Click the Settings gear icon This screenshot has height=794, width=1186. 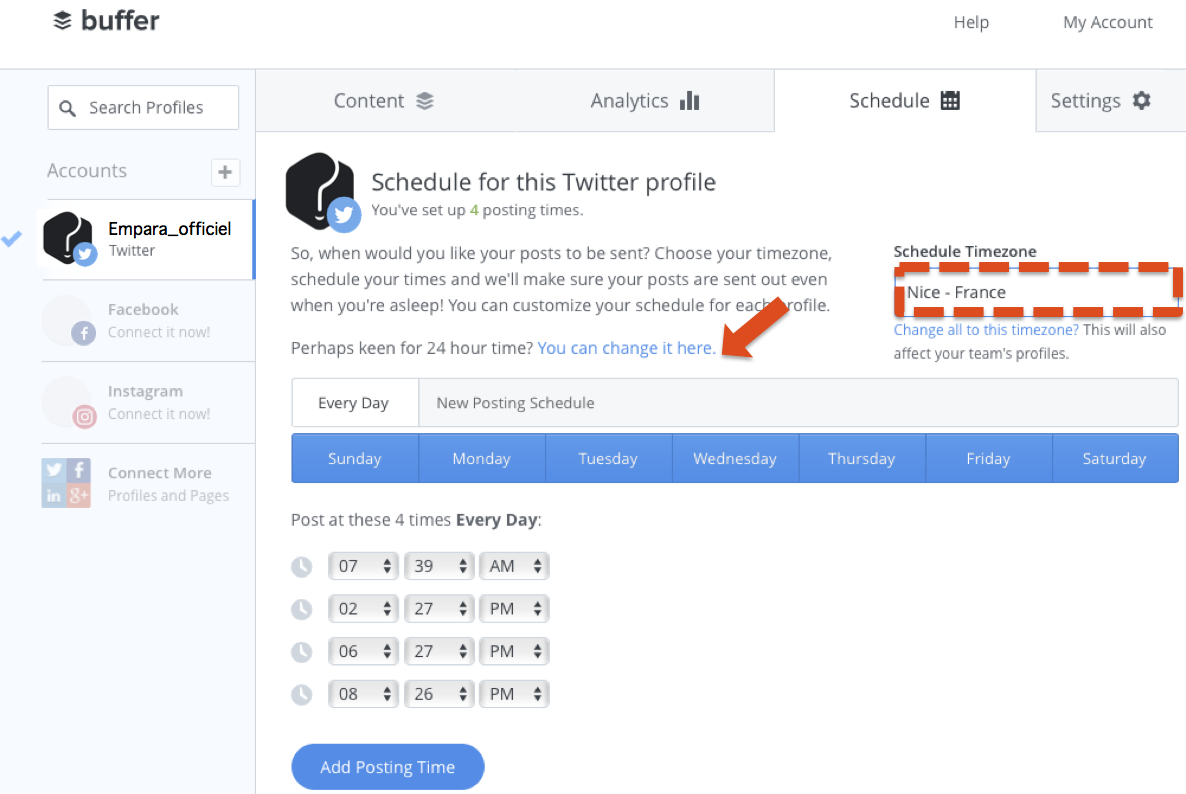click(1141, 101)
